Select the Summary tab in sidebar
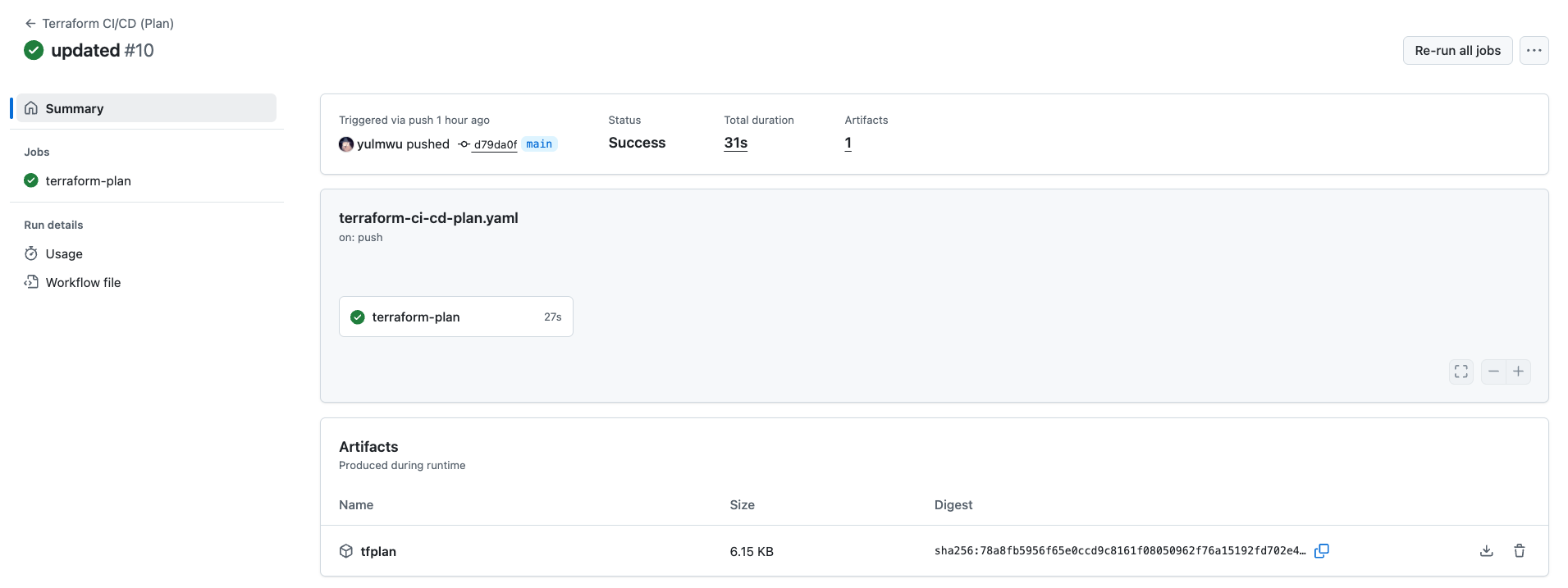This screenshot has width=1568, height=588. (146, 108)
